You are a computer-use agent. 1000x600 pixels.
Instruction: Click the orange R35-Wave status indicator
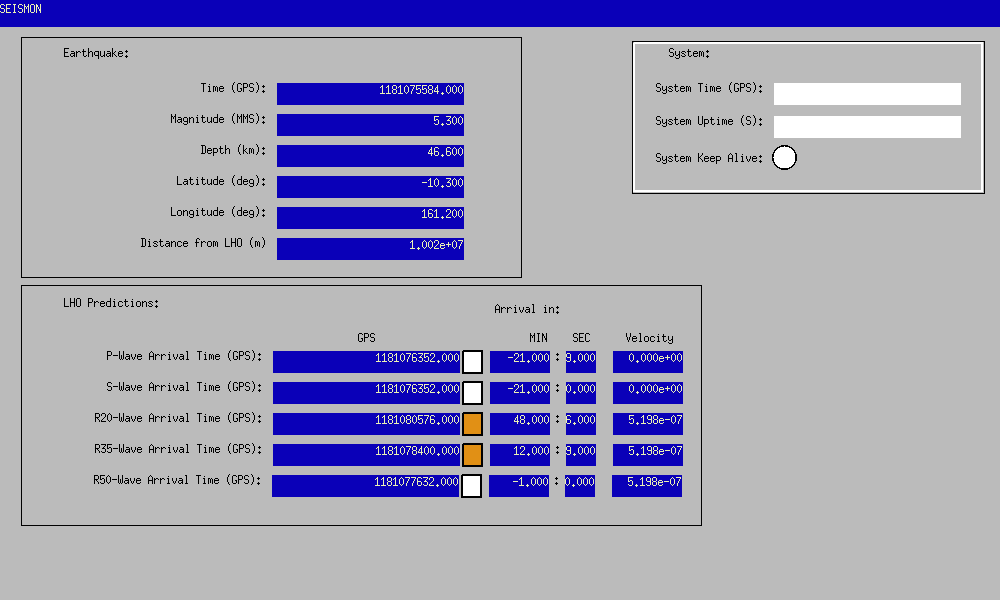coord(472,455)
